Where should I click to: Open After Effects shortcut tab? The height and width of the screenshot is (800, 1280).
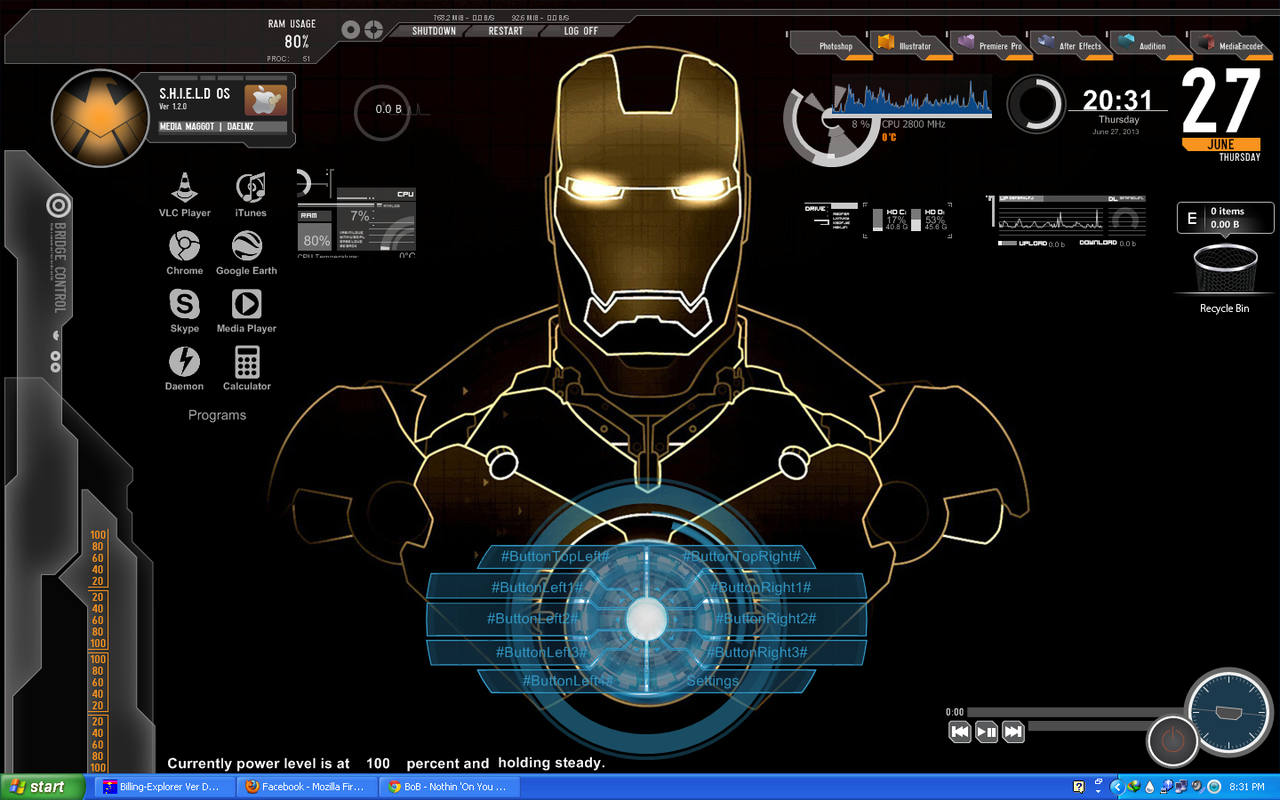(x=1071, y=45)
